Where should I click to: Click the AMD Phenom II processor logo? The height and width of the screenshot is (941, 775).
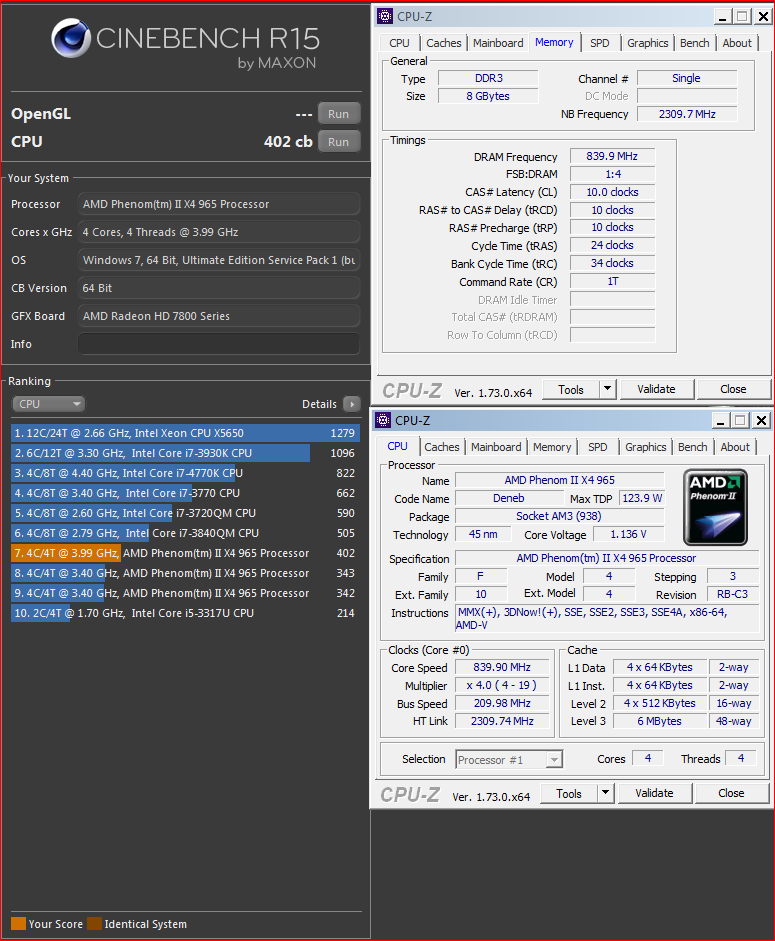[715, 507]
